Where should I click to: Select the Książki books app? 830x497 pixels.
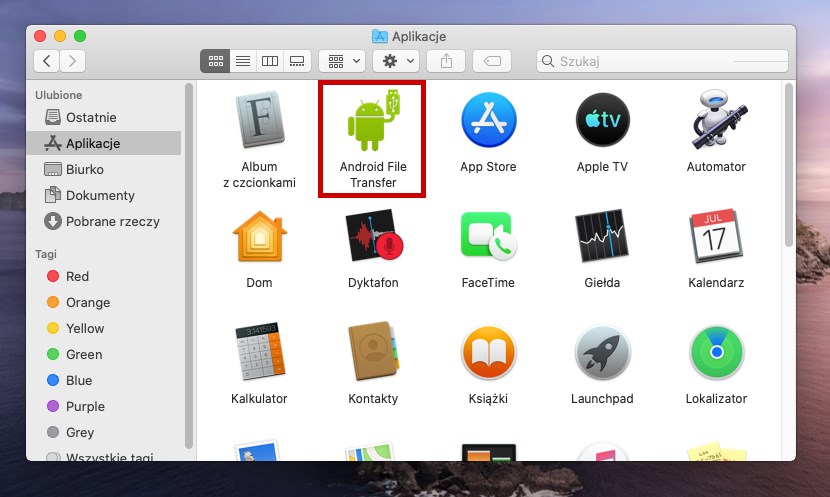(x=488, y=352)
